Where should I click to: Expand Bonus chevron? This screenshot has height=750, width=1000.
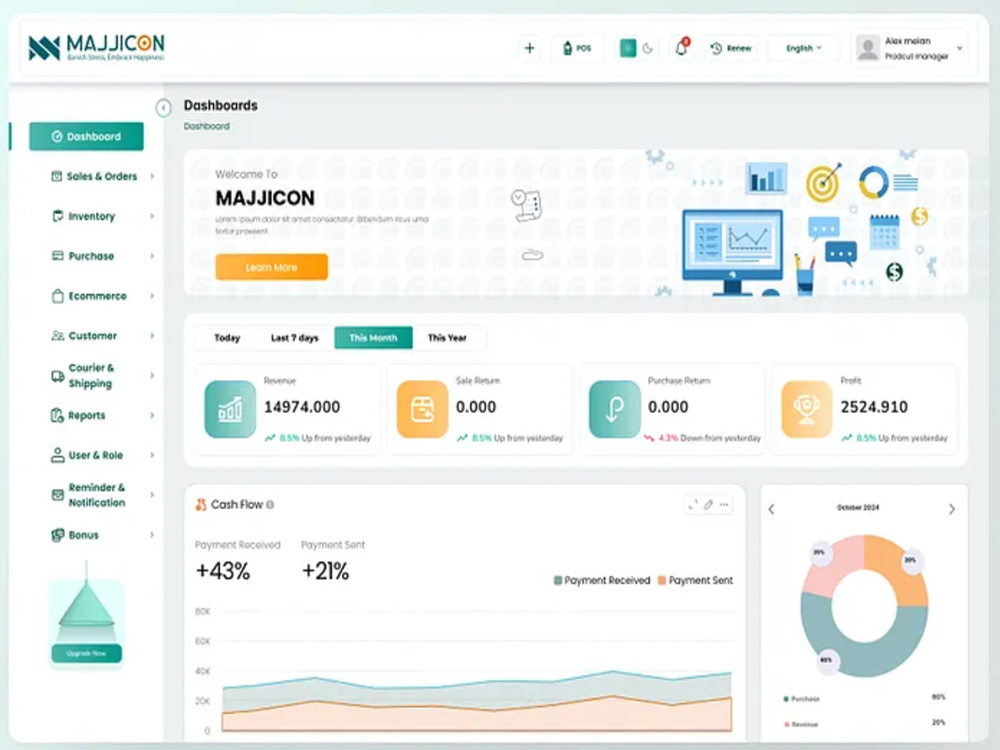(152, 535)
